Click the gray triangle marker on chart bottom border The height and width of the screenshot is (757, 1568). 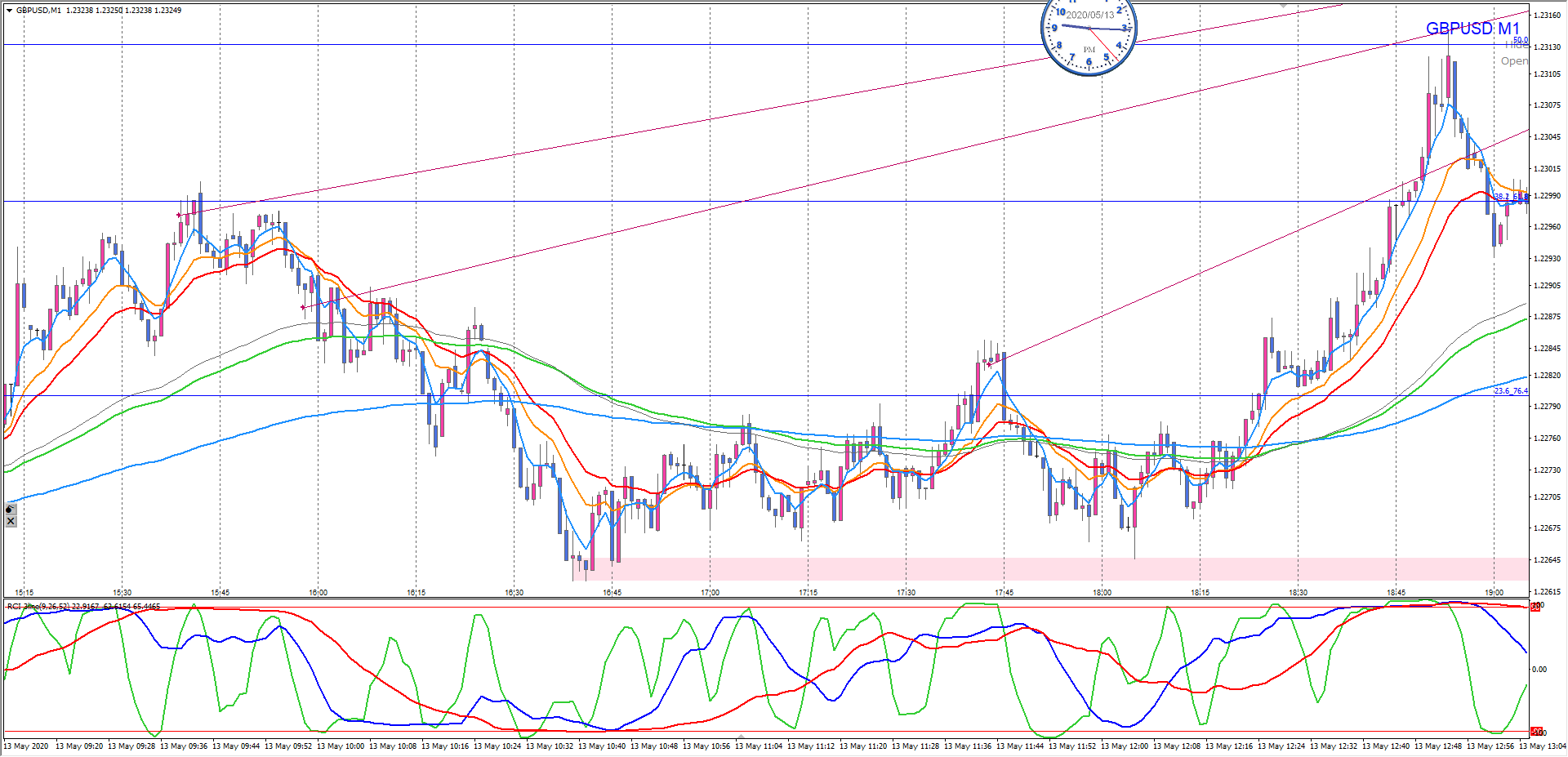(740, 737)
